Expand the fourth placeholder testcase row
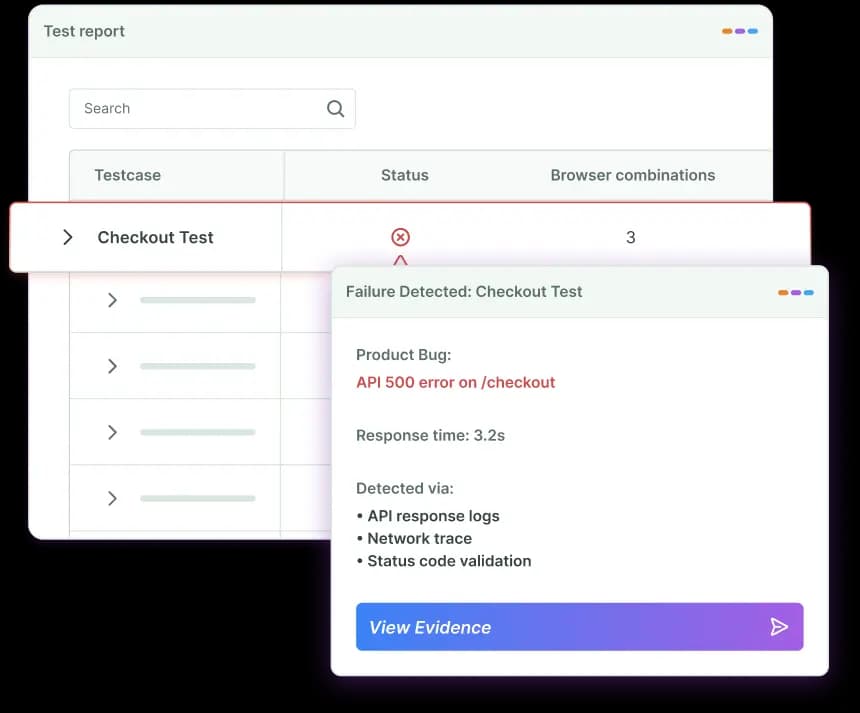The image size is (860, 713). point(112,498)
